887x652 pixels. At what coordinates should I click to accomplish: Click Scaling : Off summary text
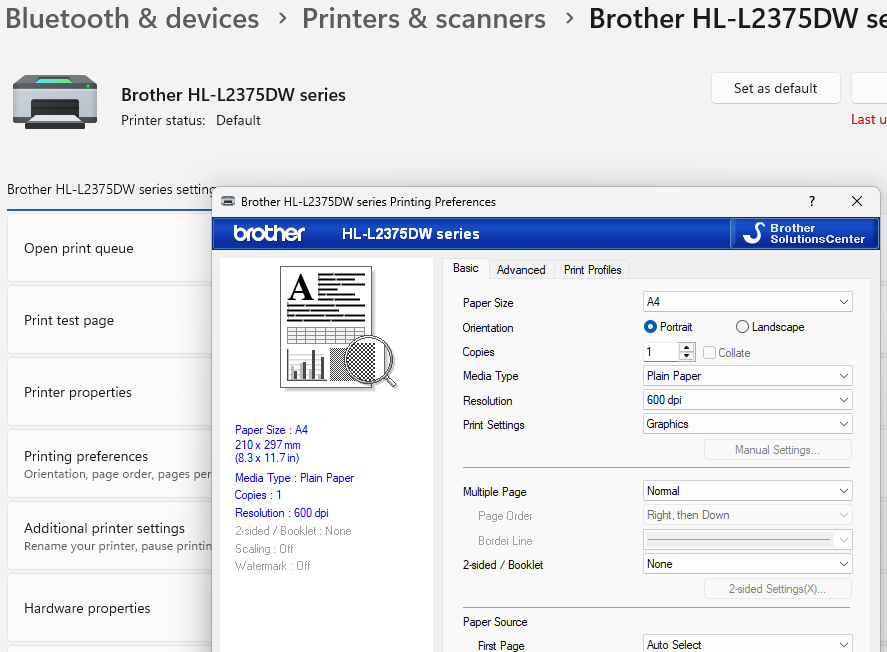tap(264, 549)
